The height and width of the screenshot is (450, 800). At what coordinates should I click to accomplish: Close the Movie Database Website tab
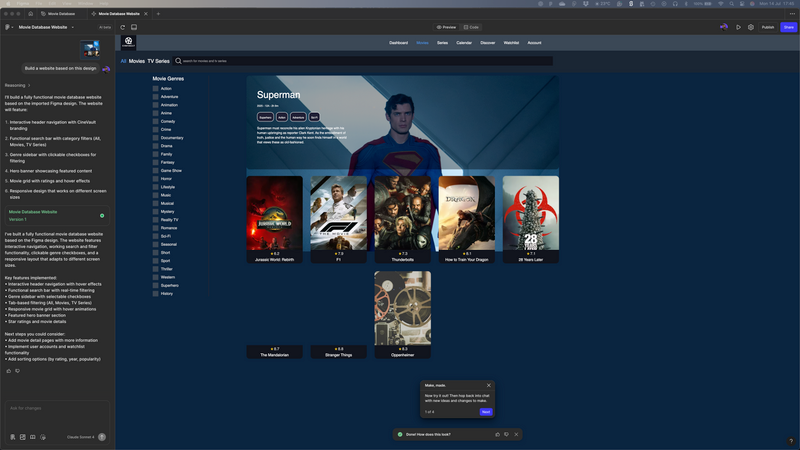(146, 14)
